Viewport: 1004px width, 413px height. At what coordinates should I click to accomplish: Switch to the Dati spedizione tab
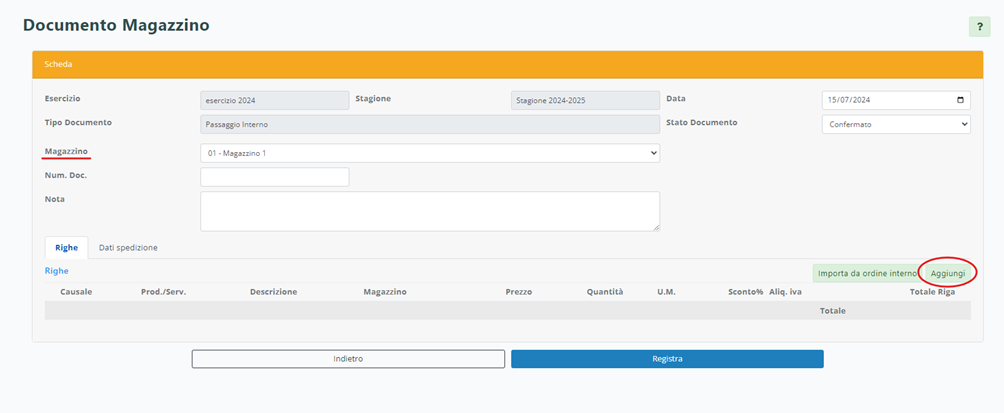128,247
